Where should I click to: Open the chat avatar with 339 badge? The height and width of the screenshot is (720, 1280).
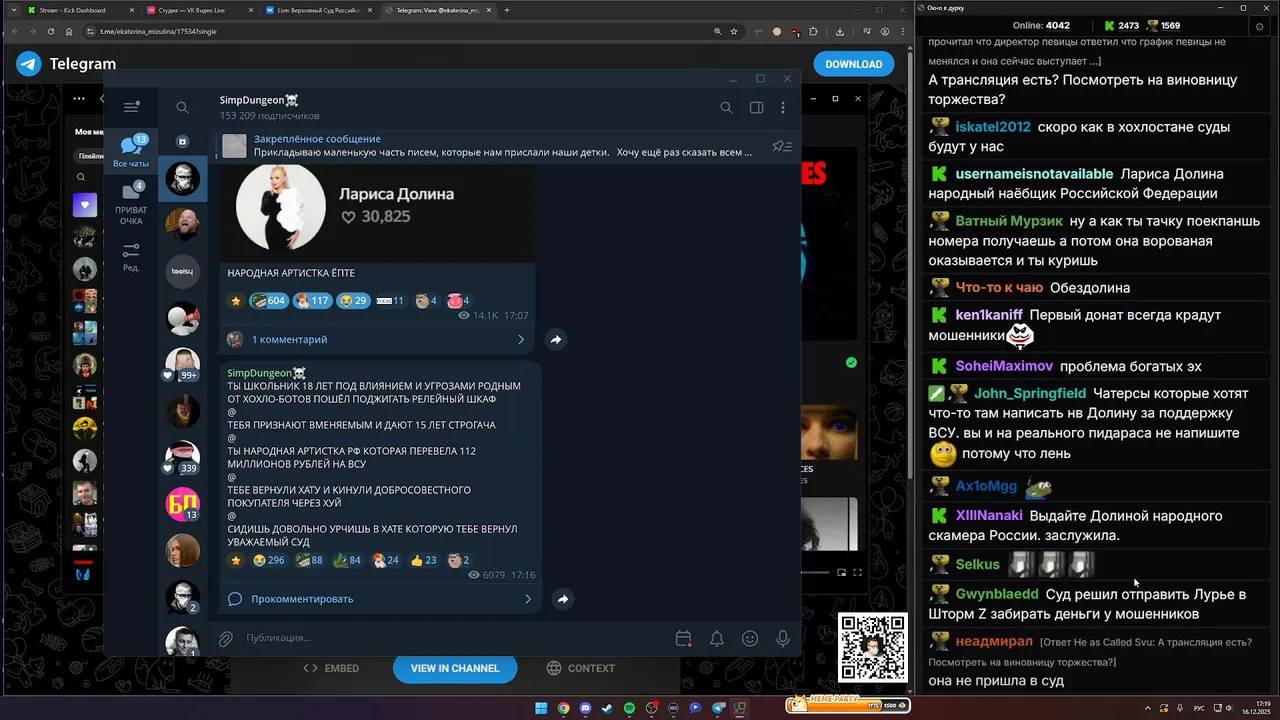[182, 457]
